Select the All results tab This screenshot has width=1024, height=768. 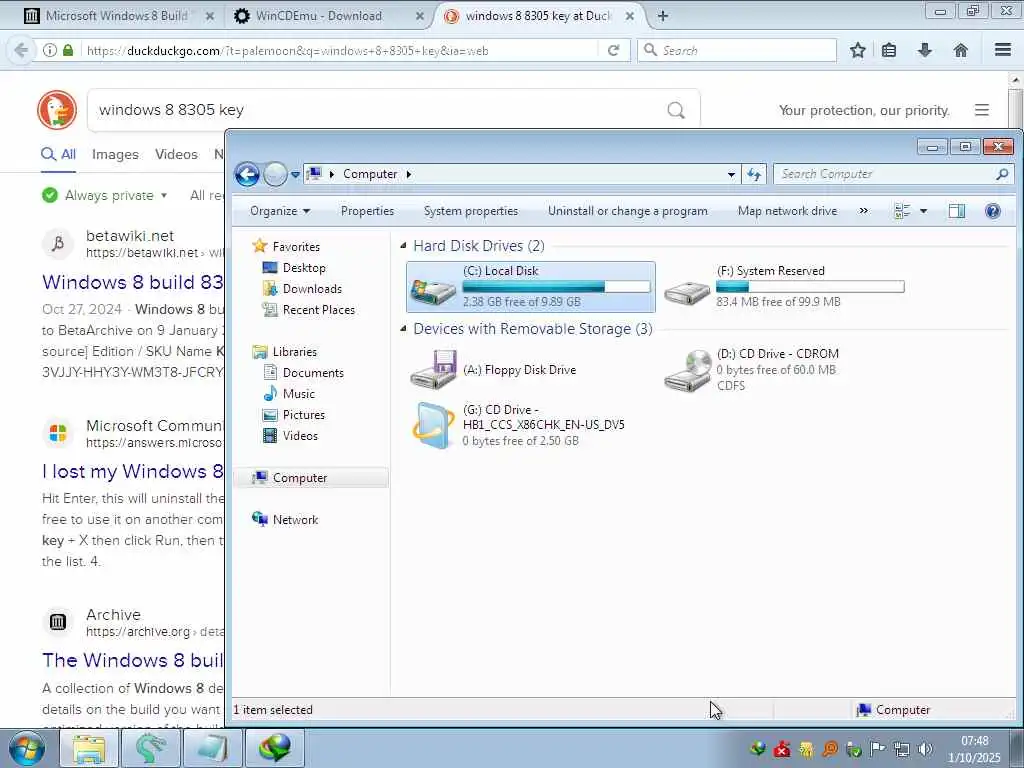[58, 155]
